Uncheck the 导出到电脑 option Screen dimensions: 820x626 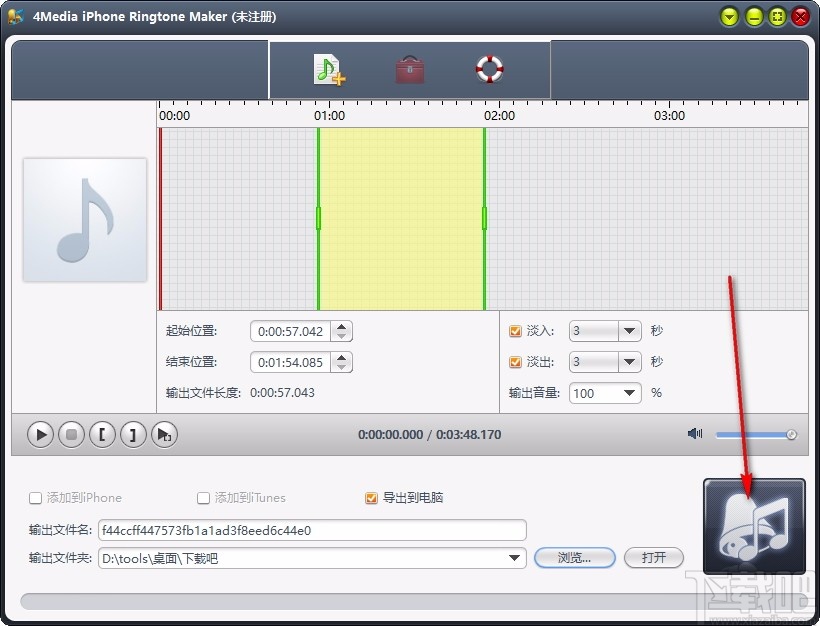tap(370, 498)
